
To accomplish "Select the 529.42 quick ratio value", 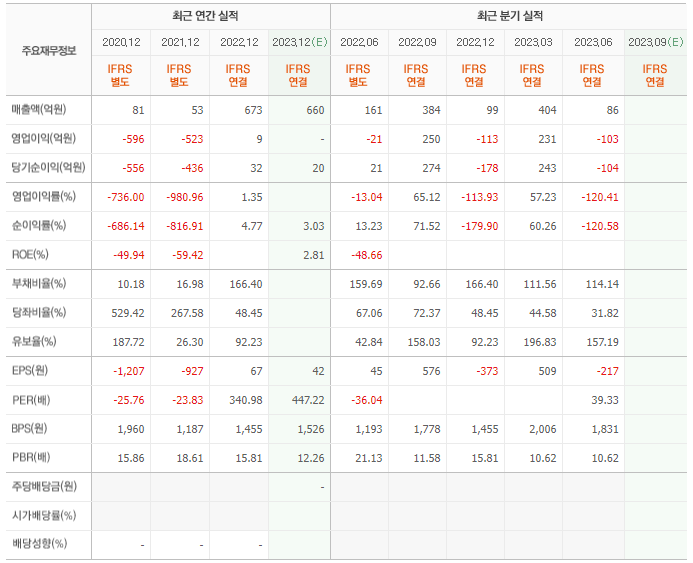I will point(128,313).
